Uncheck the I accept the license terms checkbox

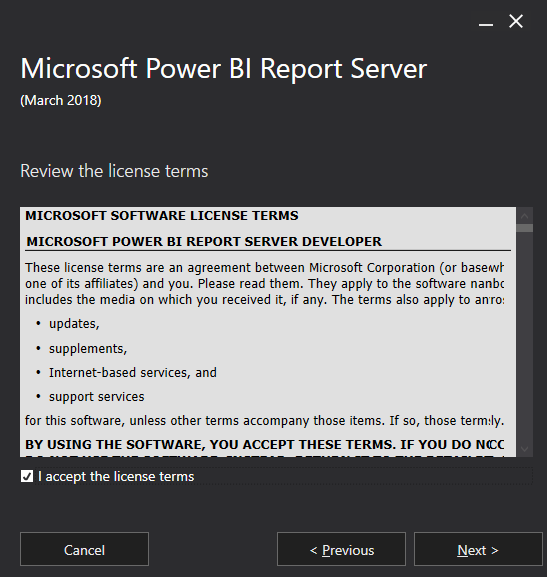click(27, 476)
